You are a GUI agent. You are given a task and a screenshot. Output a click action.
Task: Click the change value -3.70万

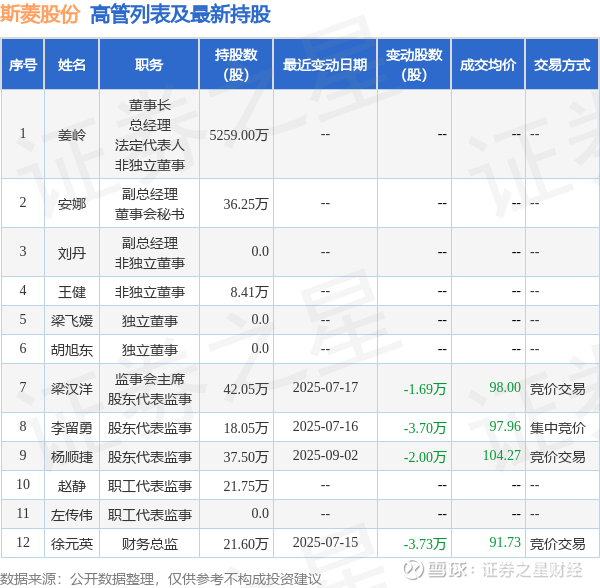click(x=425, y=428)
